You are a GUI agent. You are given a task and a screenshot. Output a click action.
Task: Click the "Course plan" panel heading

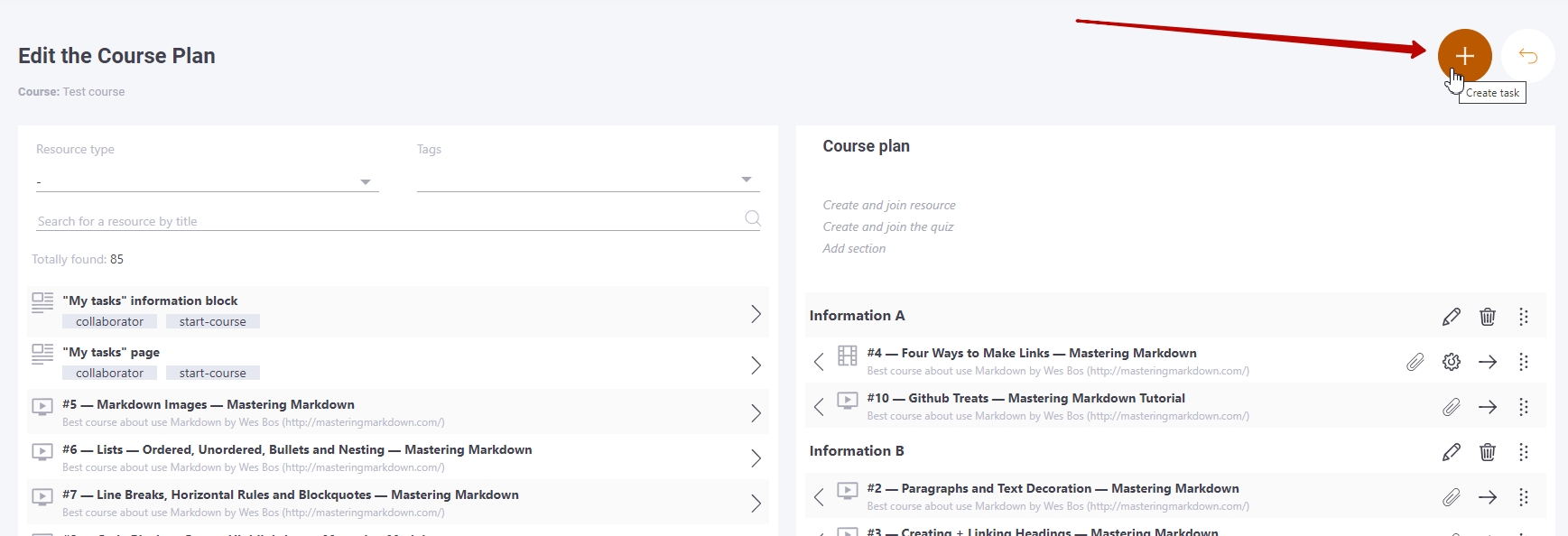(866, 146)
